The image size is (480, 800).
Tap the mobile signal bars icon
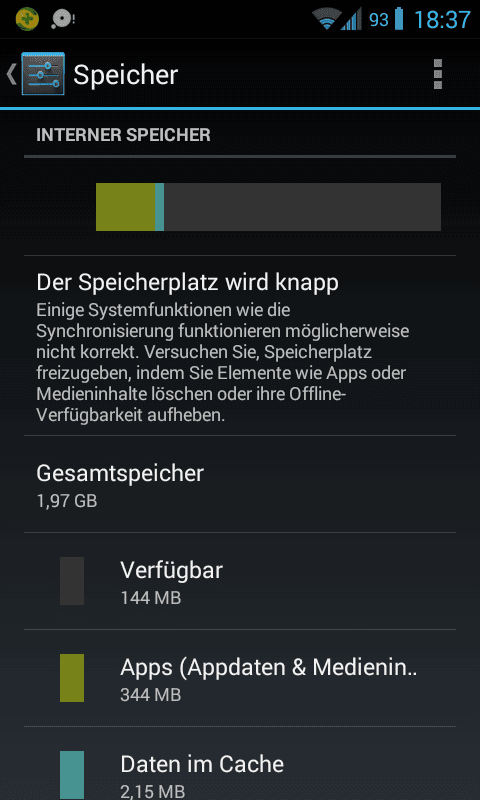[x=352, y=19]
